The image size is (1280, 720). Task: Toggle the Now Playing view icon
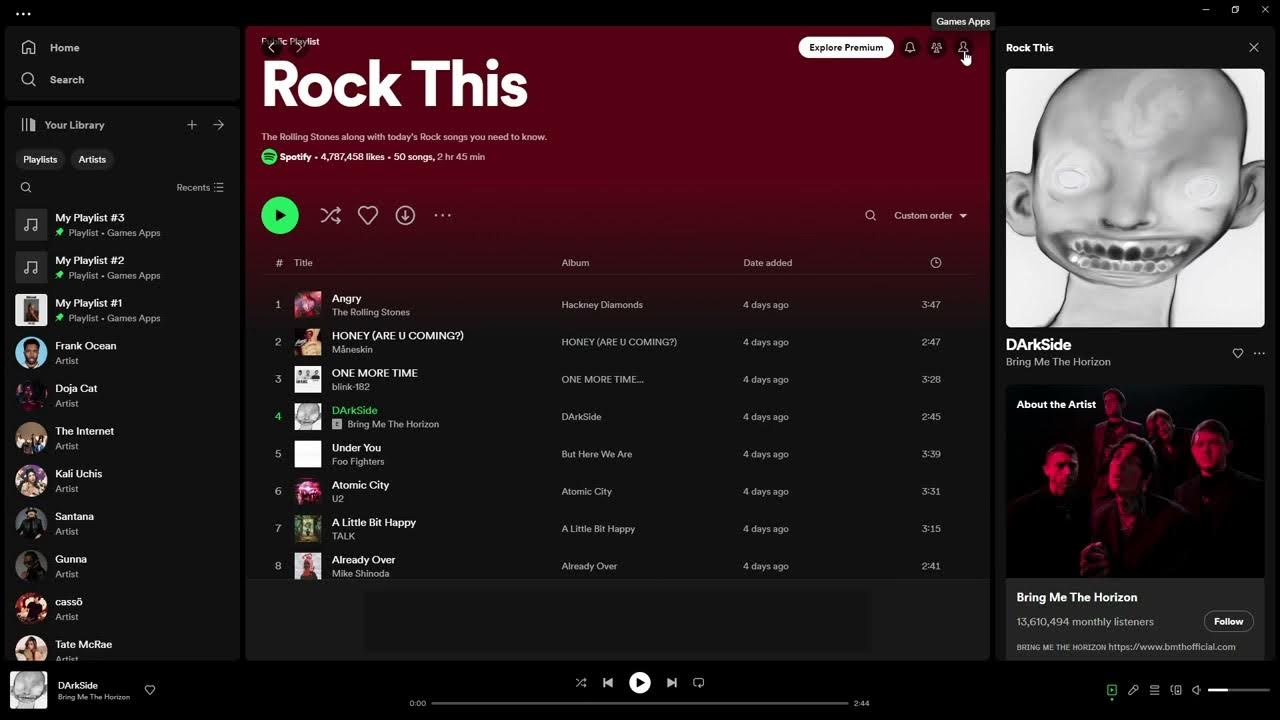pyautogui.click(x=1112, y=690)
